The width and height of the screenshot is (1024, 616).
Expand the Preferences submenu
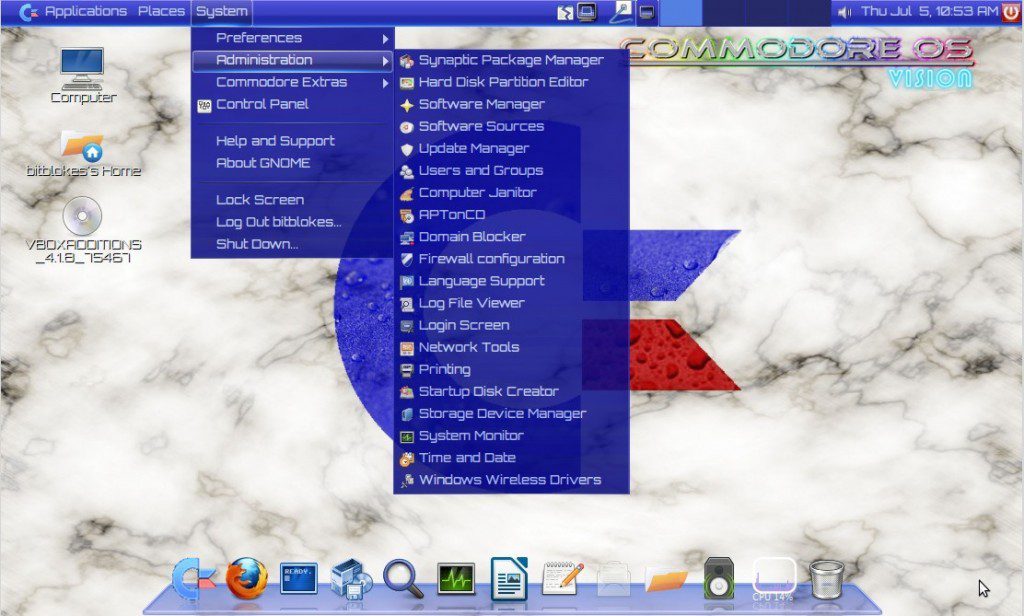[x=259, y=36]
